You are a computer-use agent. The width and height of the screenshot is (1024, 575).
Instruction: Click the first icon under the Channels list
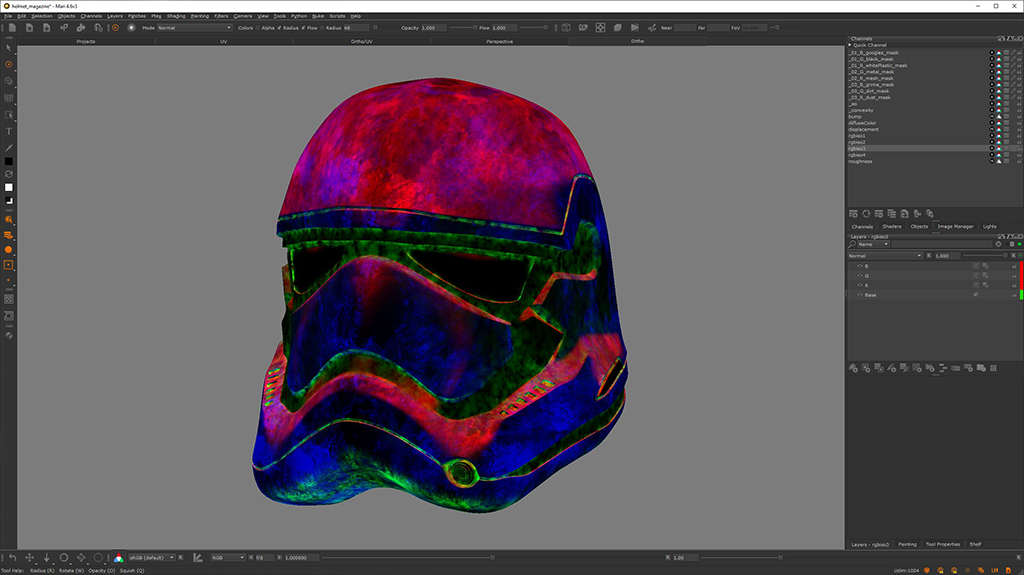(853, 214)
